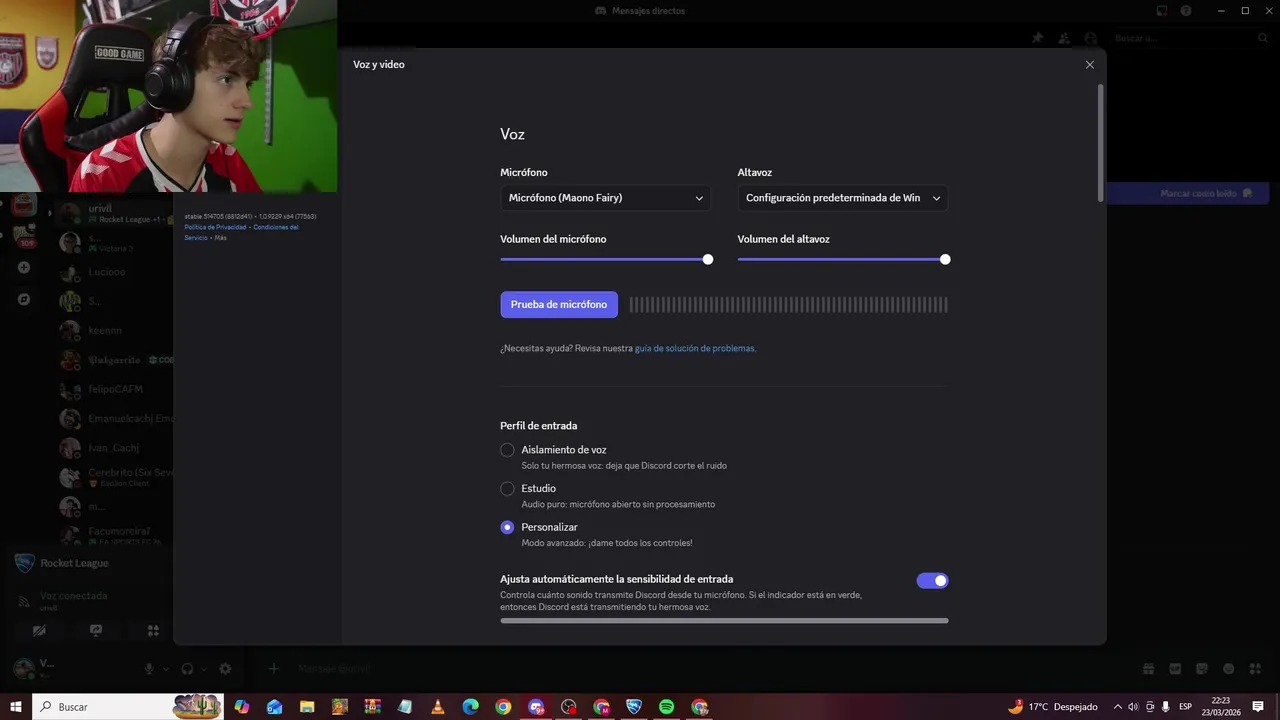Screen dimensions: 1280x720
Task: Click the input sensitivity indicator bar
Action: coord(724,621)
